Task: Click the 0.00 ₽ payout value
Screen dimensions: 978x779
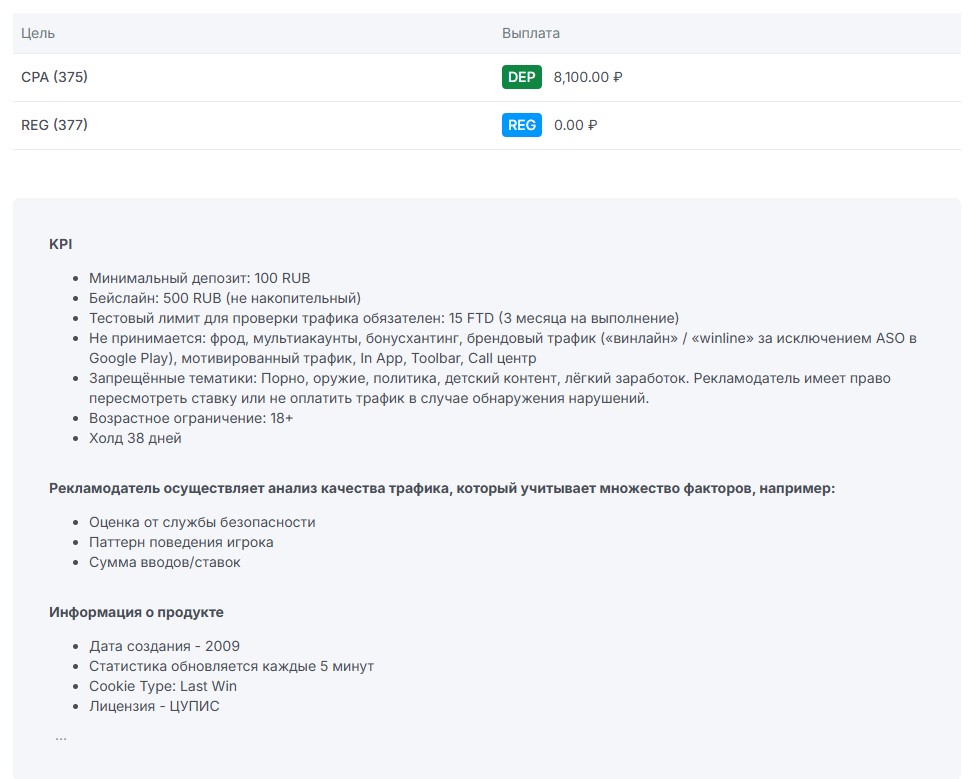Action: click(x=575, y=125)
